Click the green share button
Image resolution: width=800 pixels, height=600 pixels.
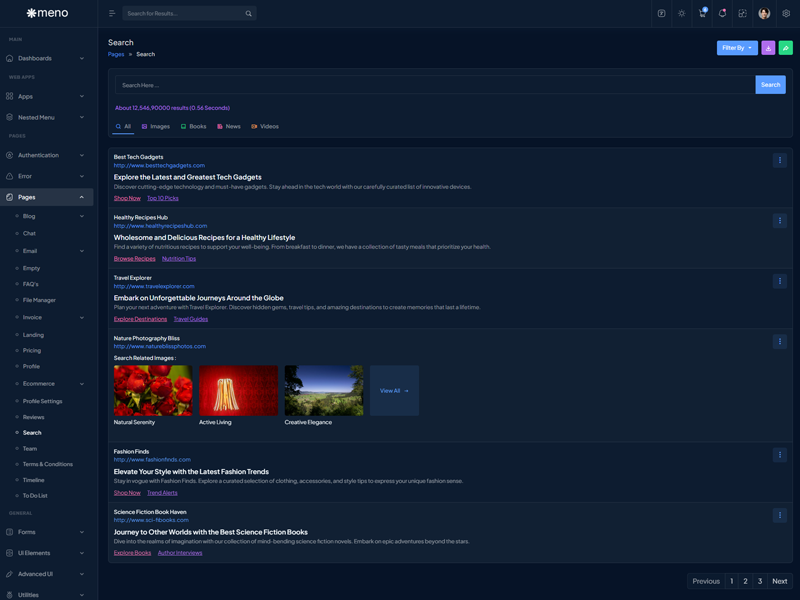pyautogui.click(x=786, y=48)
